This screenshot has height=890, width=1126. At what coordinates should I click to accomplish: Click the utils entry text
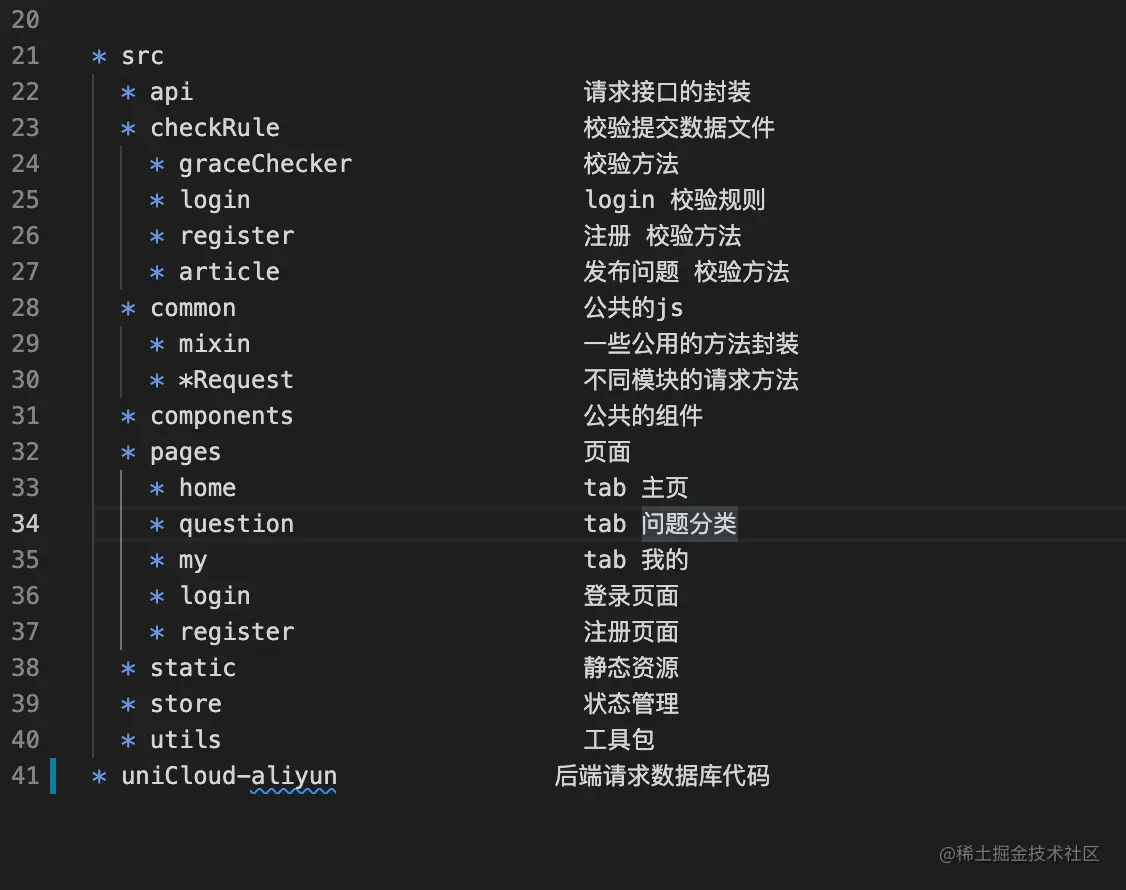pos(186,740)
